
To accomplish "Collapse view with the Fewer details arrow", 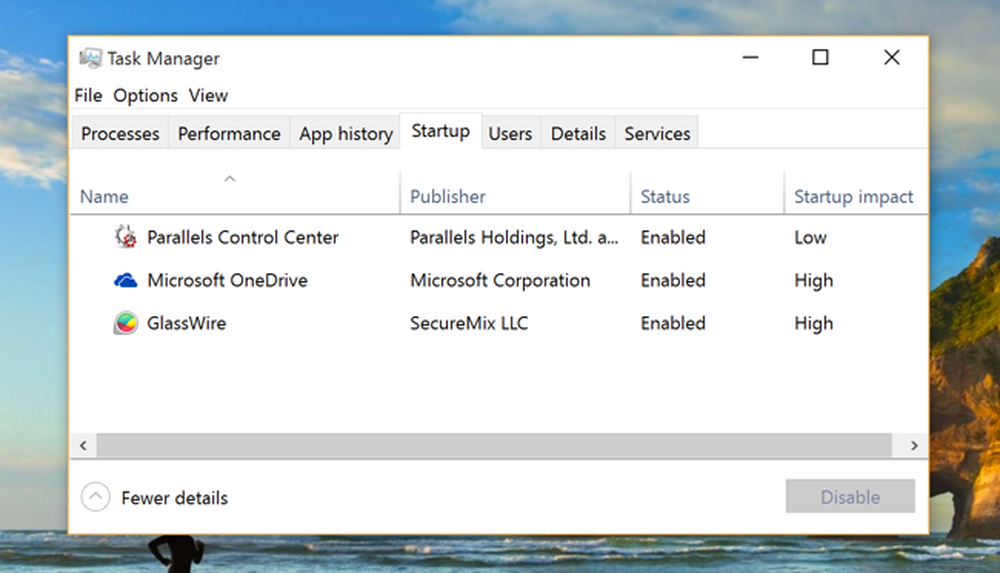I will click(x=96, y=496).
